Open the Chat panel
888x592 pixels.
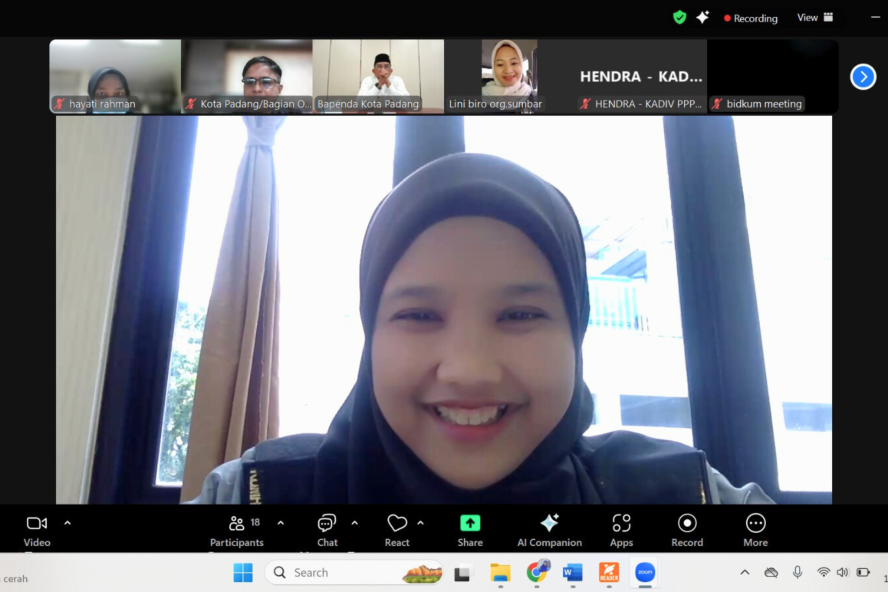click(x=327, y=529)
